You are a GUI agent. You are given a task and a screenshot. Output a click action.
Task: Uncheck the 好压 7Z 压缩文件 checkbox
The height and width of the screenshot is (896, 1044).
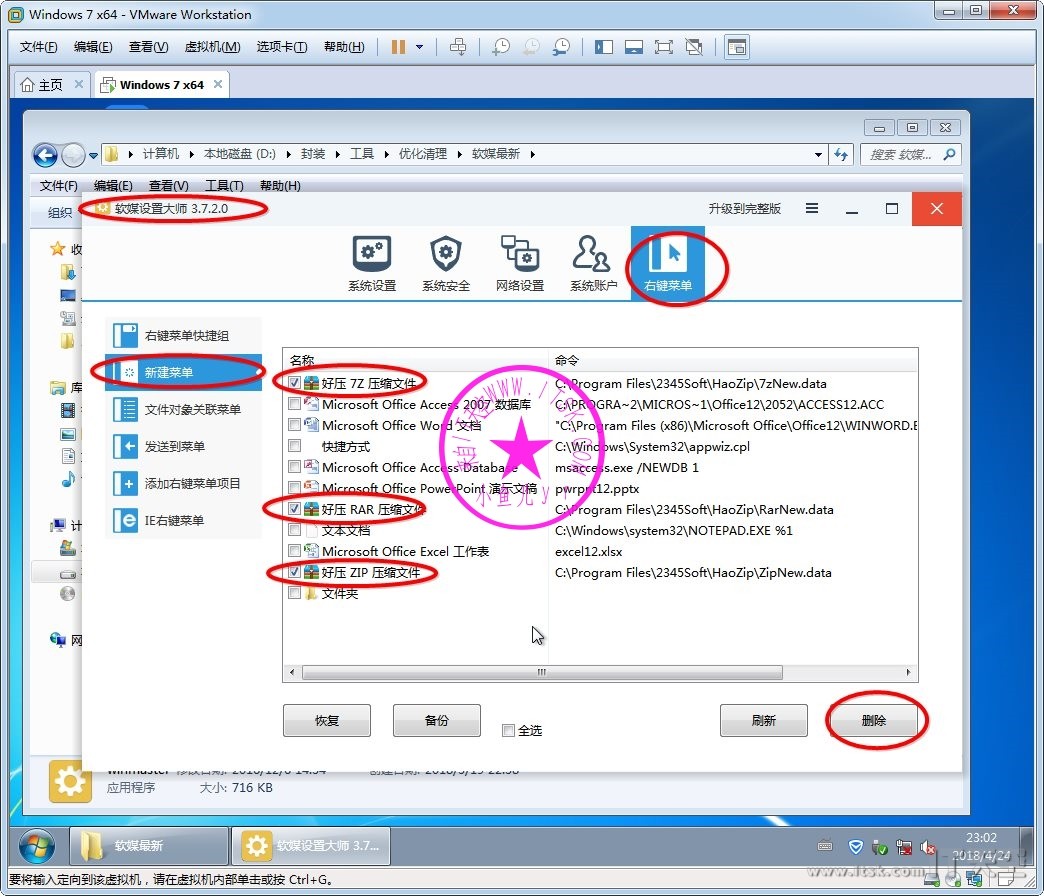click(294, 383)
